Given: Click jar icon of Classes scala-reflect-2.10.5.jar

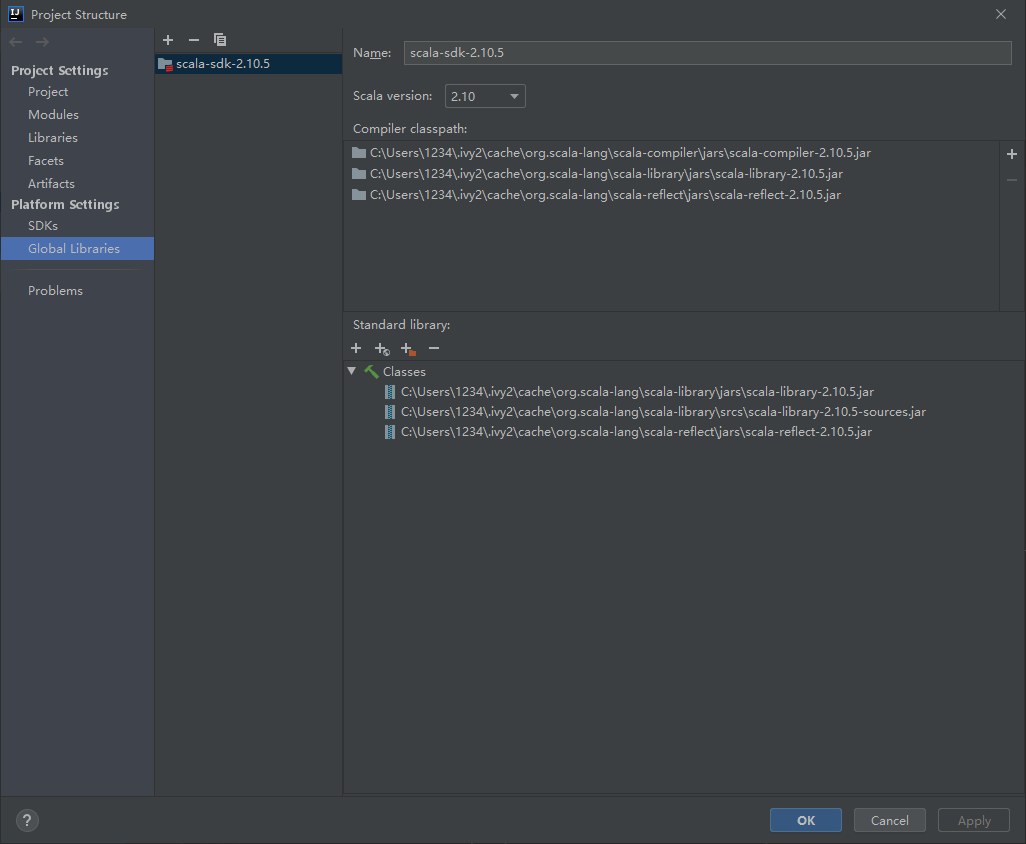Looking at the screenshot, I should point(389,432).
